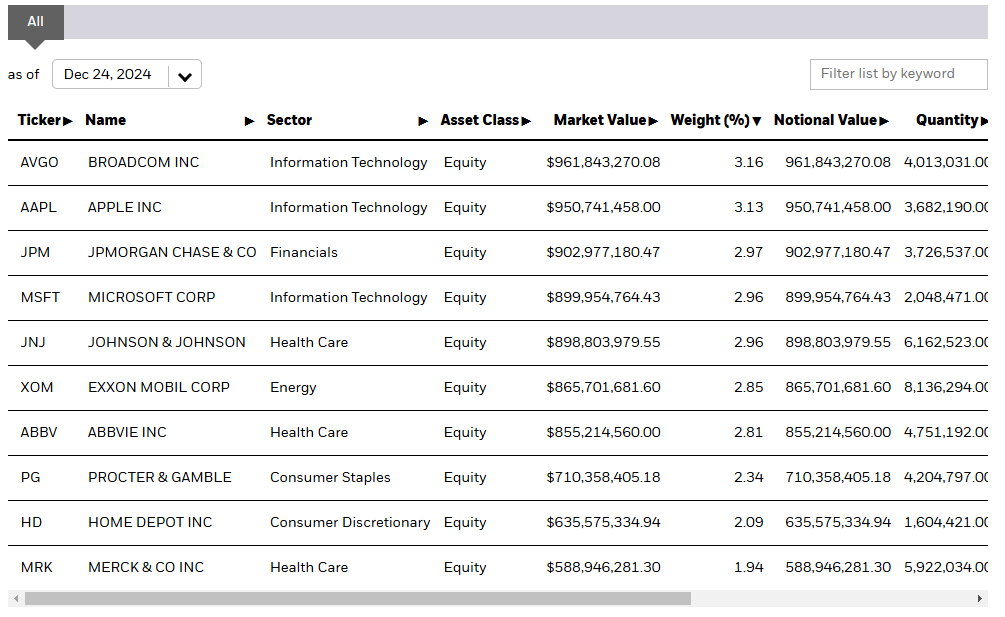This screenshot has width=1005, height=617.
Task: Click the Equity cell in the Merck row
Action: tap(465, 568)
